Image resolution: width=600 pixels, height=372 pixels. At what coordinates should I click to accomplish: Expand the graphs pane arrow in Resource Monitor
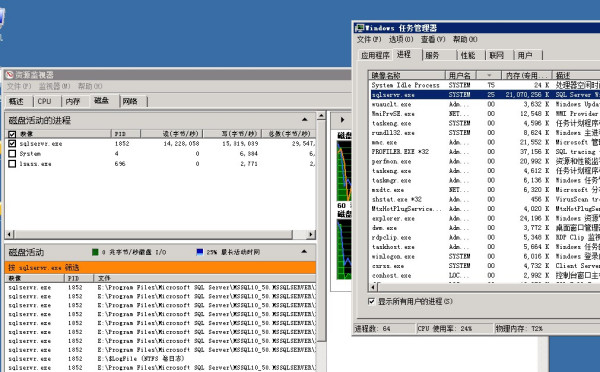coord(342,120)
